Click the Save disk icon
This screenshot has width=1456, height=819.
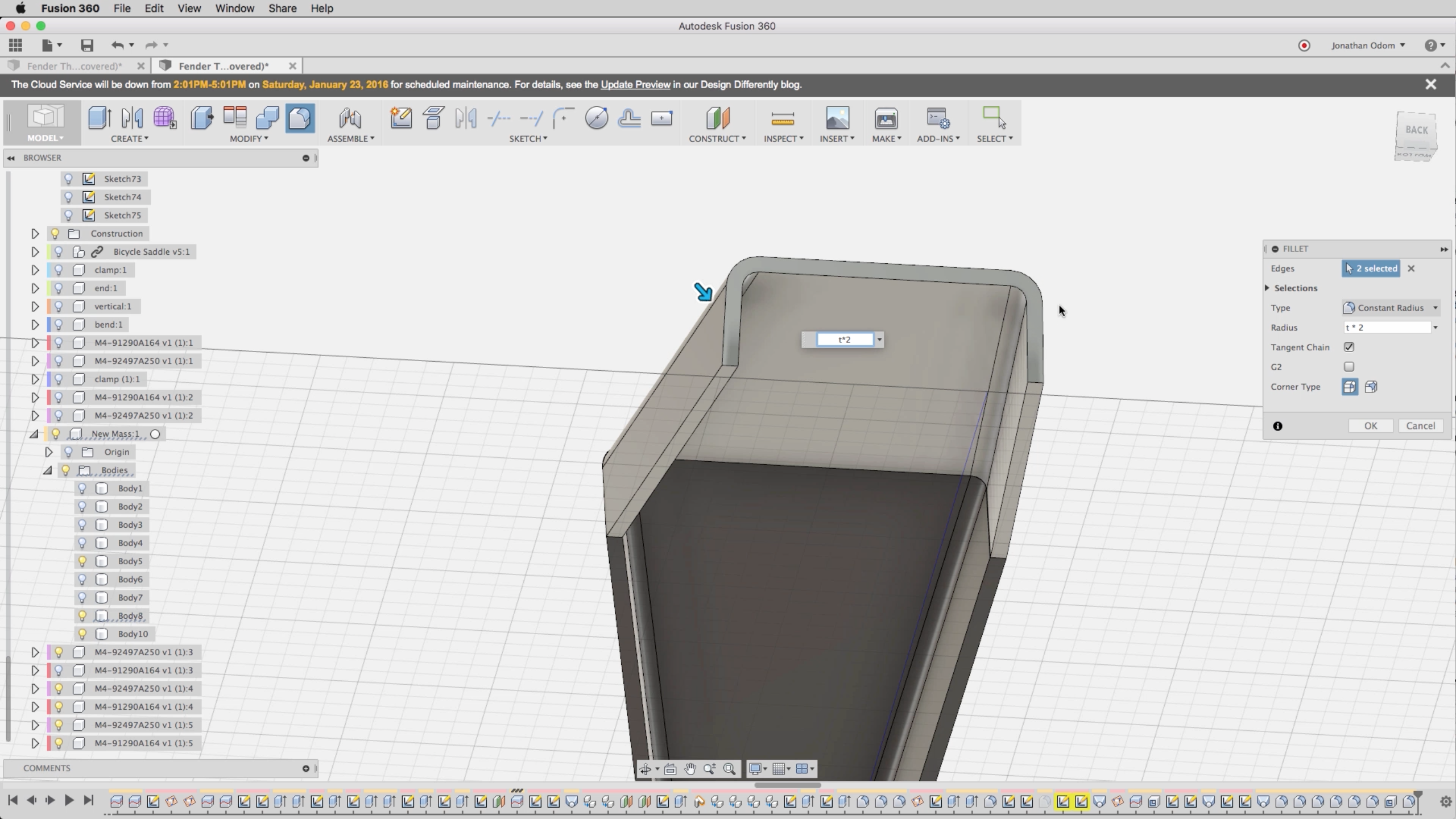[x=86, y=45]
